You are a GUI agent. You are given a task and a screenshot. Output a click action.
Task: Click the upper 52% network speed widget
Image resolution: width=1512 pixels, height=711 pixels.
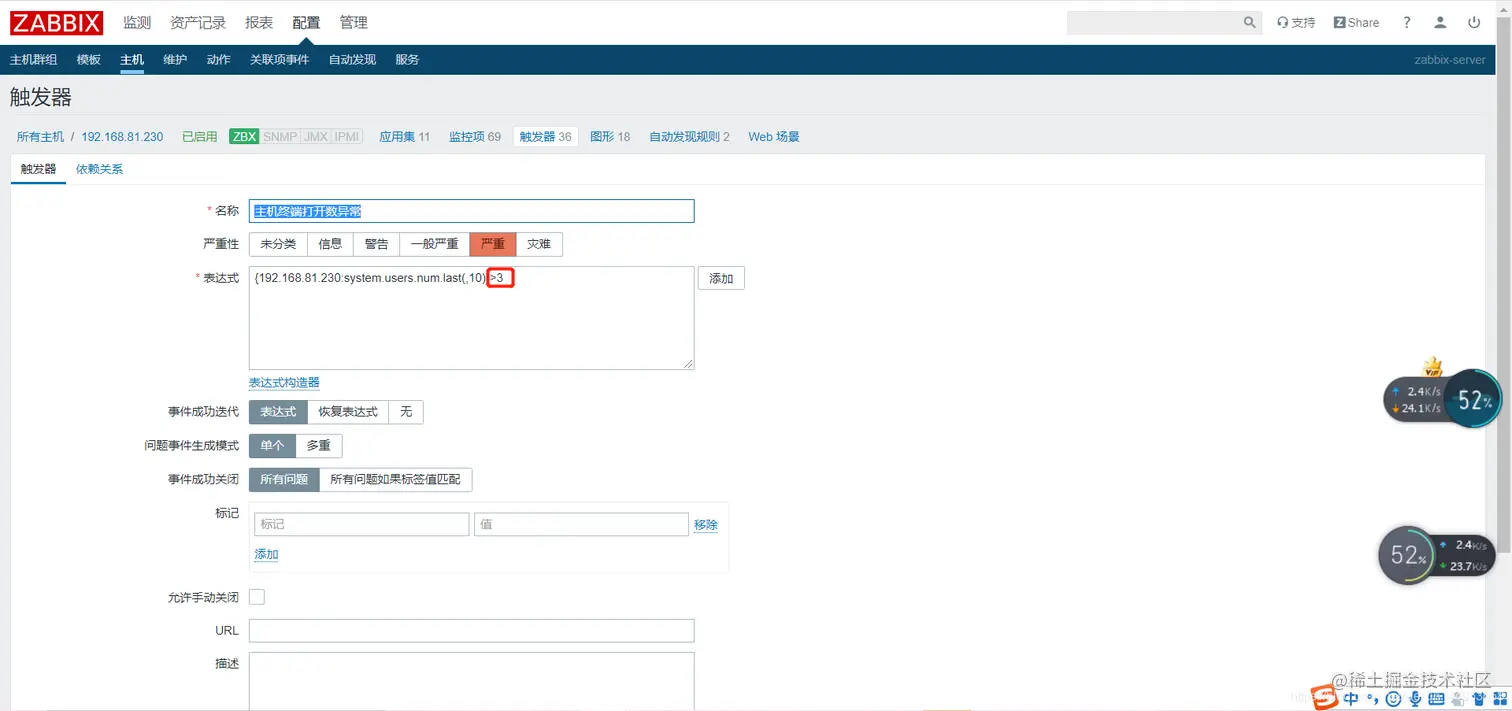pyautogui.click(x=1443, y=399)
